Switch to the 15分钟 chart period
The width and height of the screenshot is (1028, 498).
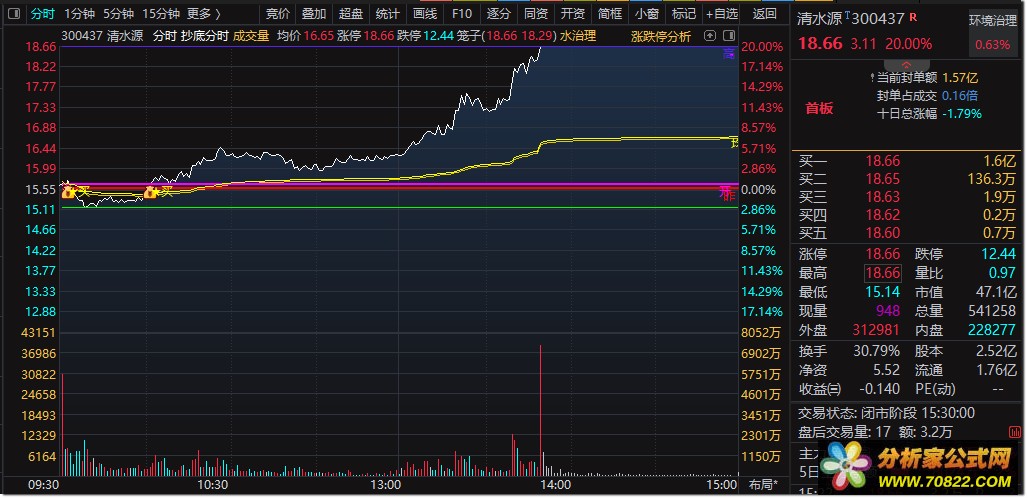161,13
